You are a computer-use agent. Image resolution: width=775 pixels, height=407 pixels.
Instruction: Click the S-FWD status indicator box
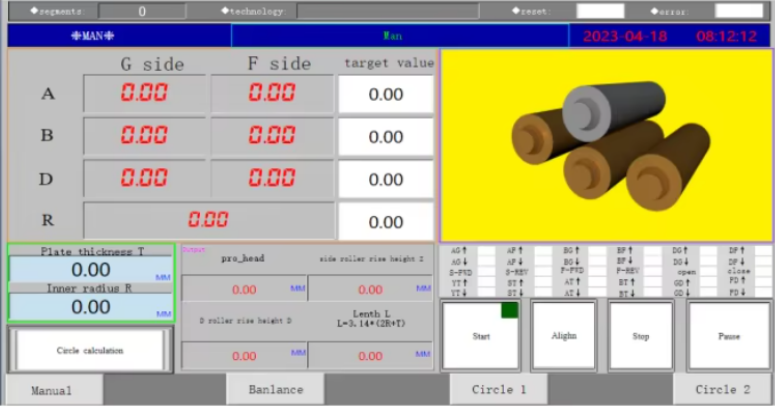pyautogui.click(x=486, y=272)
